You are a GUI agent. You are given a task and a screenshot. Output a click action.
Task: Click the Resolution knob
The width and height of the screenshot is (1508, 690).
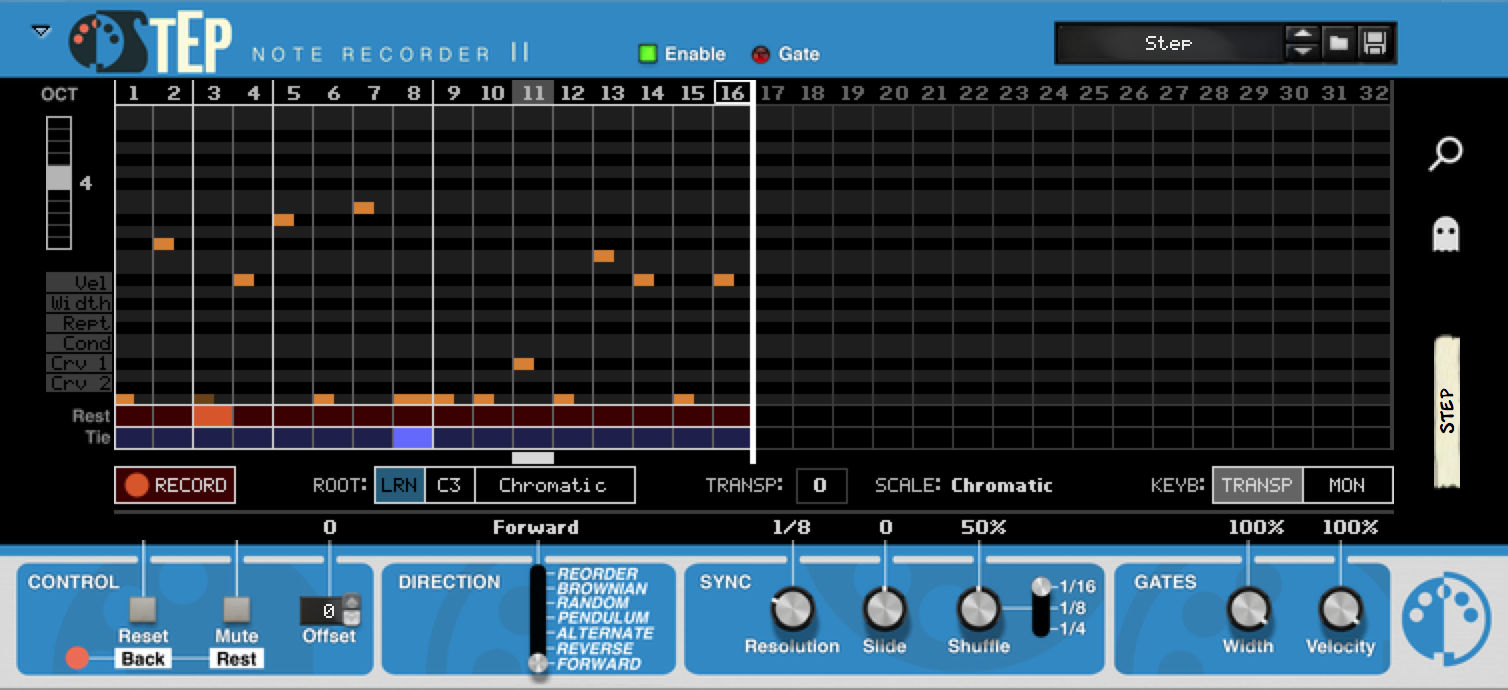tap(792, 608)
